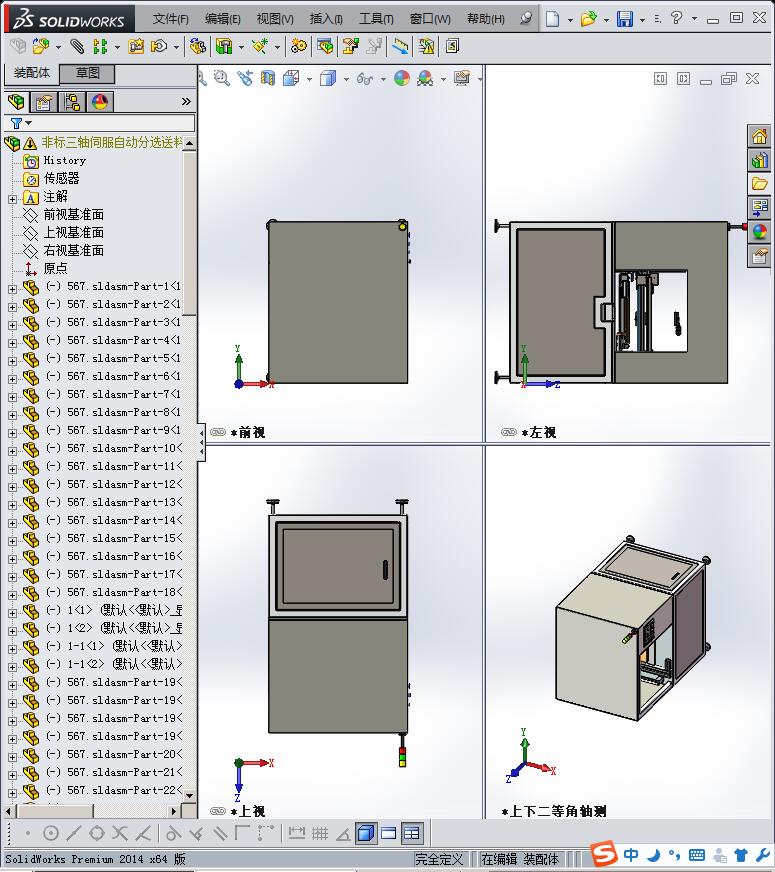The image size is (775, 872).
Task: Toggle the four view layout button
Action: [x=411, y=833]
